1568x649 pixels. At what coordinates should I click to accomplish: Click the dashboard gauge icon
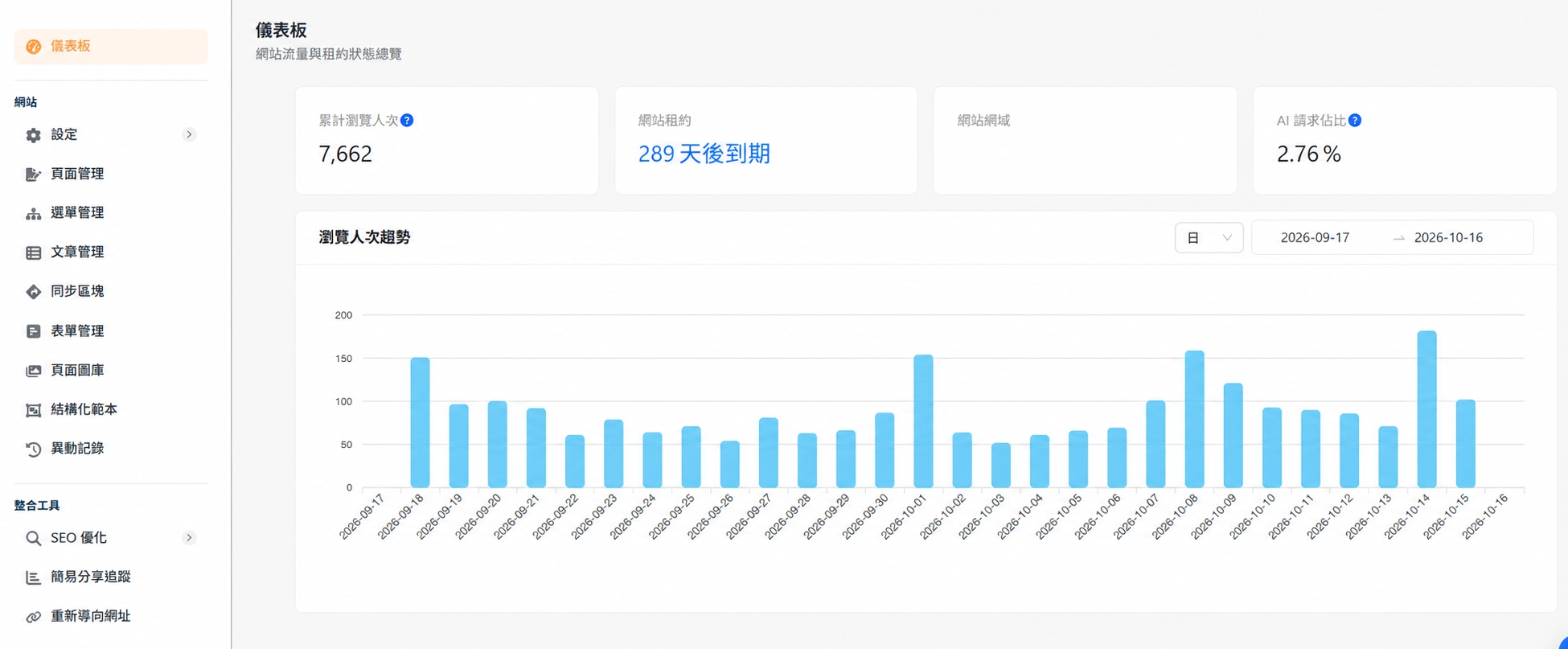pos(33,47)
